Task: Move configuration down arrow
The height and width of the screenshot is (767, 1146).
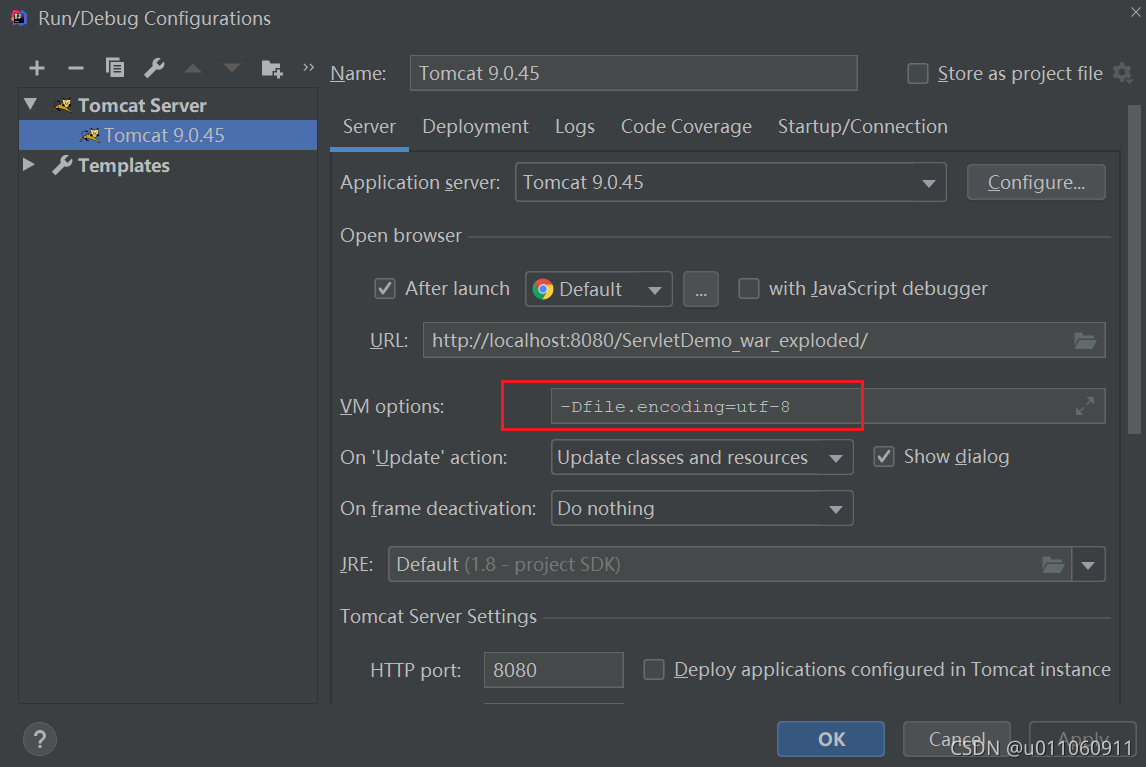Action: pyautogui.click(x=232, y=69)
